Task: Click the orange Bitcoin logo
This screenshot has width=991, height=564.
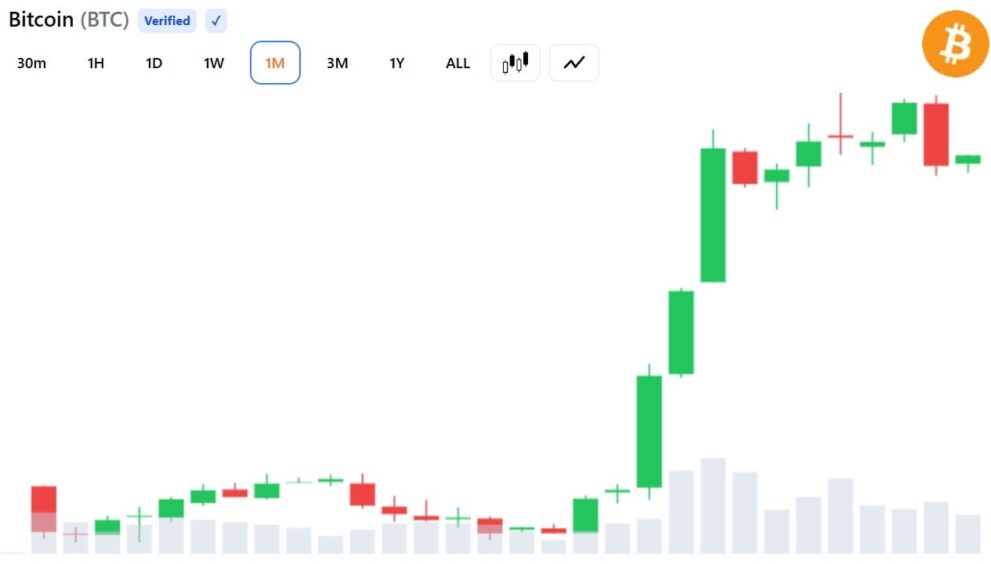Action: [954, 44]
